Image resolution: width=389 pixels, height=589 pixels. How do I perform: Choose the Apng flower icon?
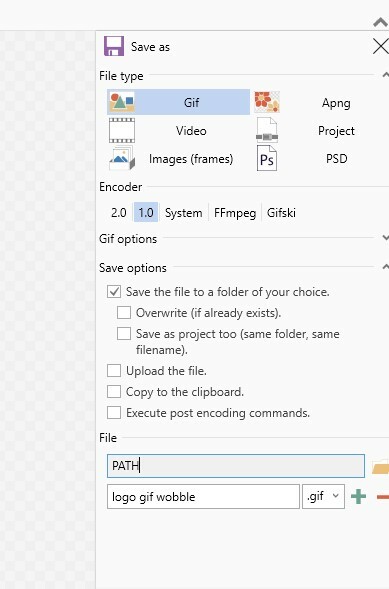point(267,102)
